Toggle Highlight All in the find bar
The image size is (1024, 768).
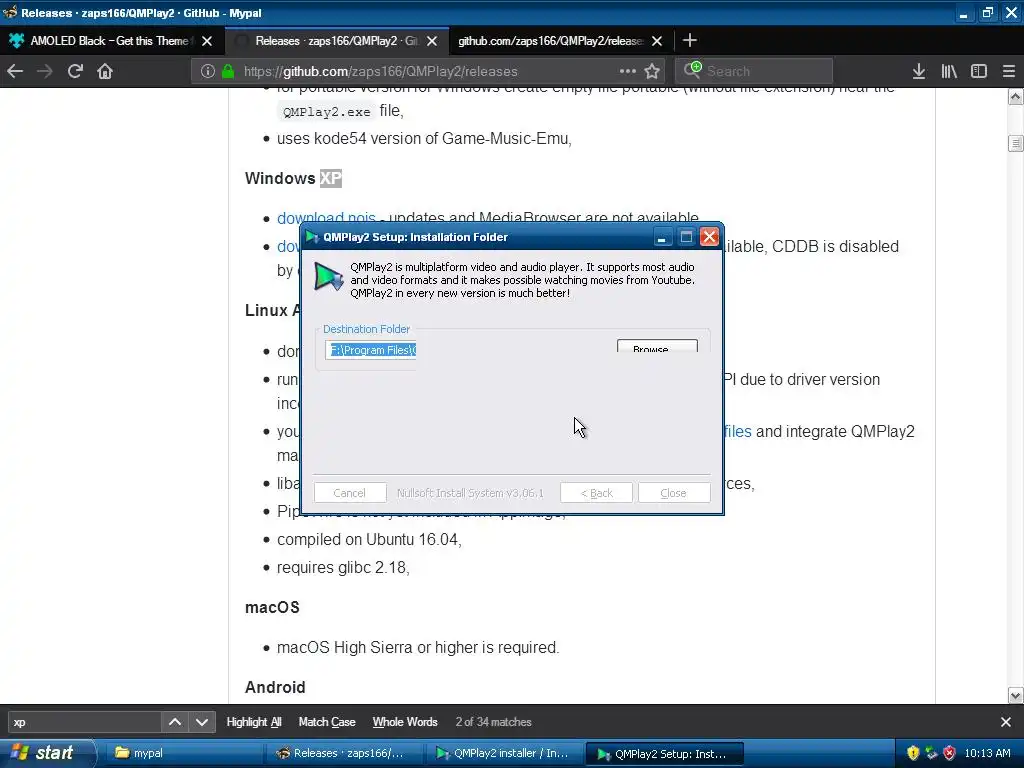point(254,722)
